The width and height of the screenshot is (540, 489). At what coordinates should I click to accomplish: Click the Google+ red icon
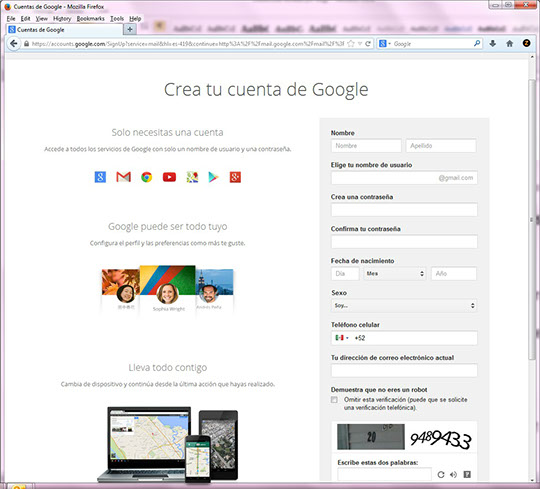click(x=235, y=177)
